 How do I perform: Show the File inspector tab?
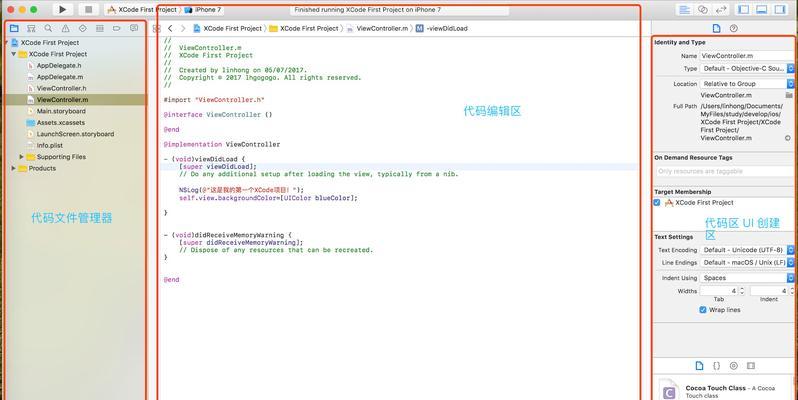(717, 28)
